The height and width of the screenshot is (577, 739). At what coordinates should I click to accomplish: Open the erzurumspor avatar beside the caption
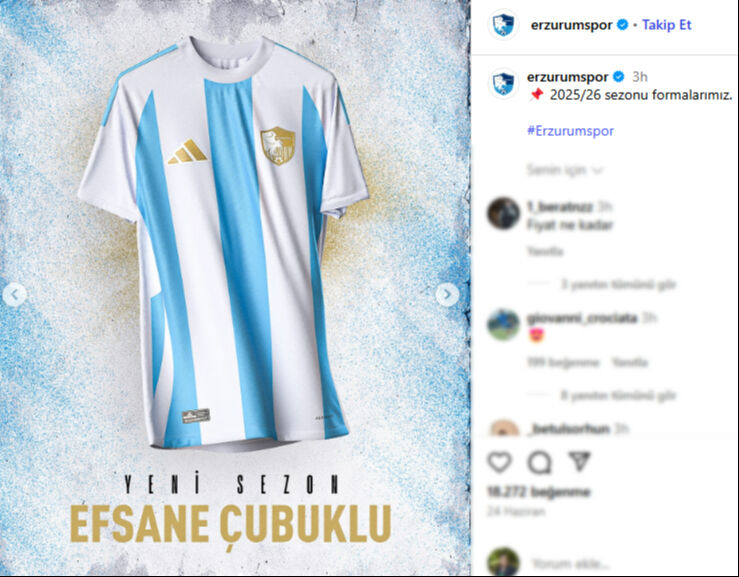(x=503, y=84)
